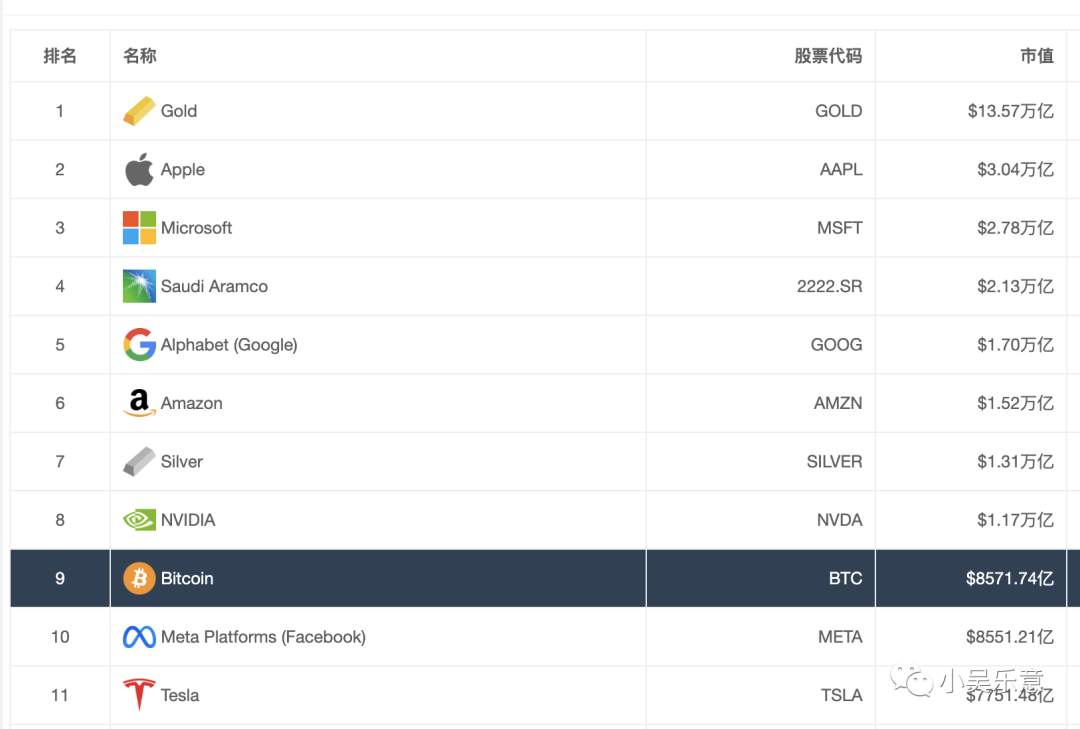Click the Apple logo icon
The height and width of the screenshot is (729, 1080).
pos(139,170)
